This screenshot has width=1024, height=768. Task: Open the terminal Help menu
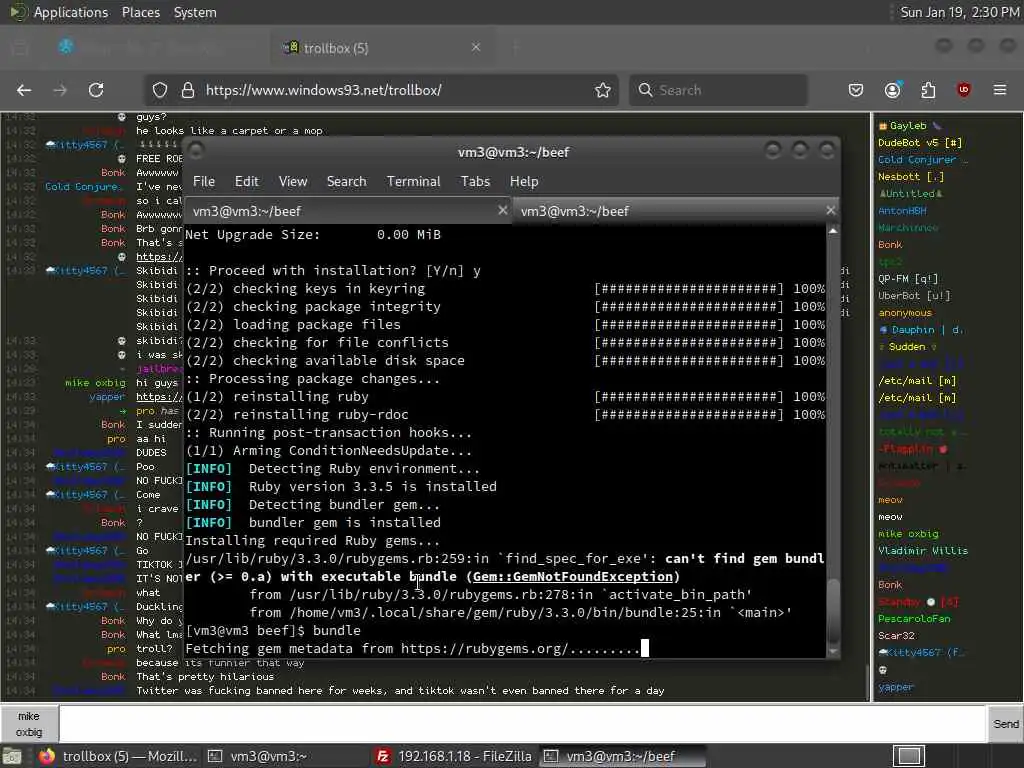pos(524,182)
